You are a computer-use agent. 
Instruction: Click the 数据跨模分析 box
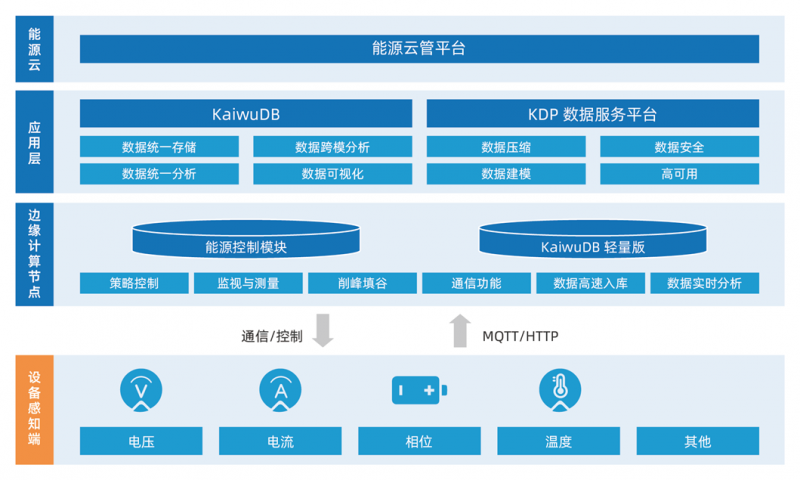tap(333, 147)
